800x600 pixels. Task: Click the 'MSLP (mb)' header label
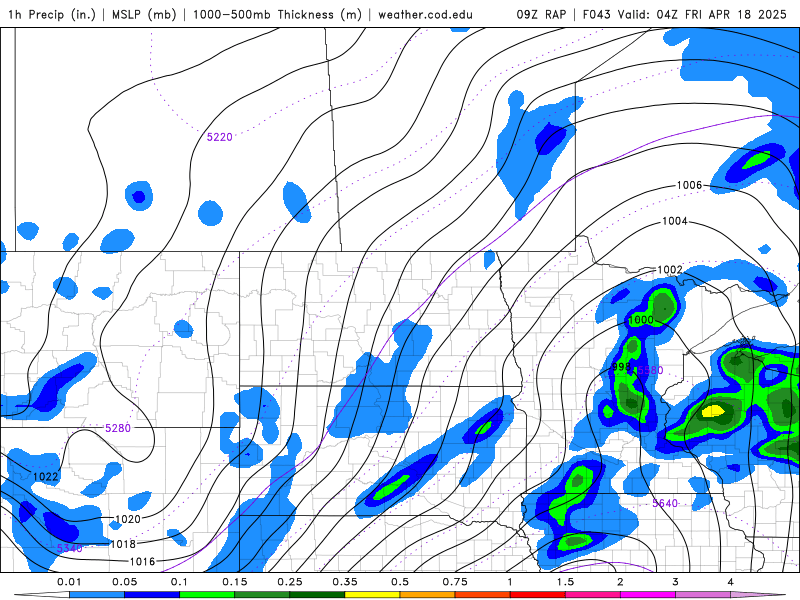pos(143,14)
